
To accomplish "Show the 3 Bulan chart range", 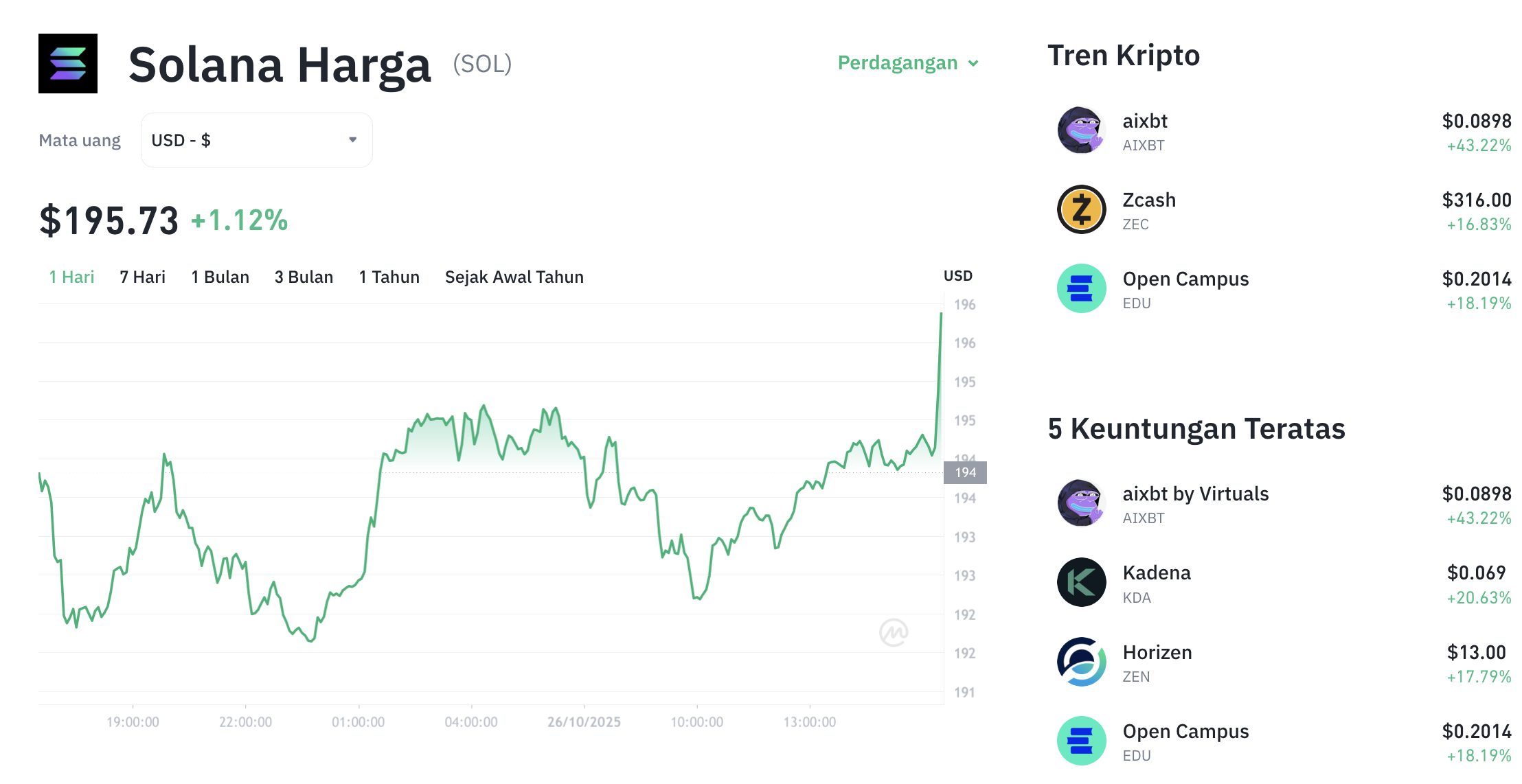I will (304, 277).
